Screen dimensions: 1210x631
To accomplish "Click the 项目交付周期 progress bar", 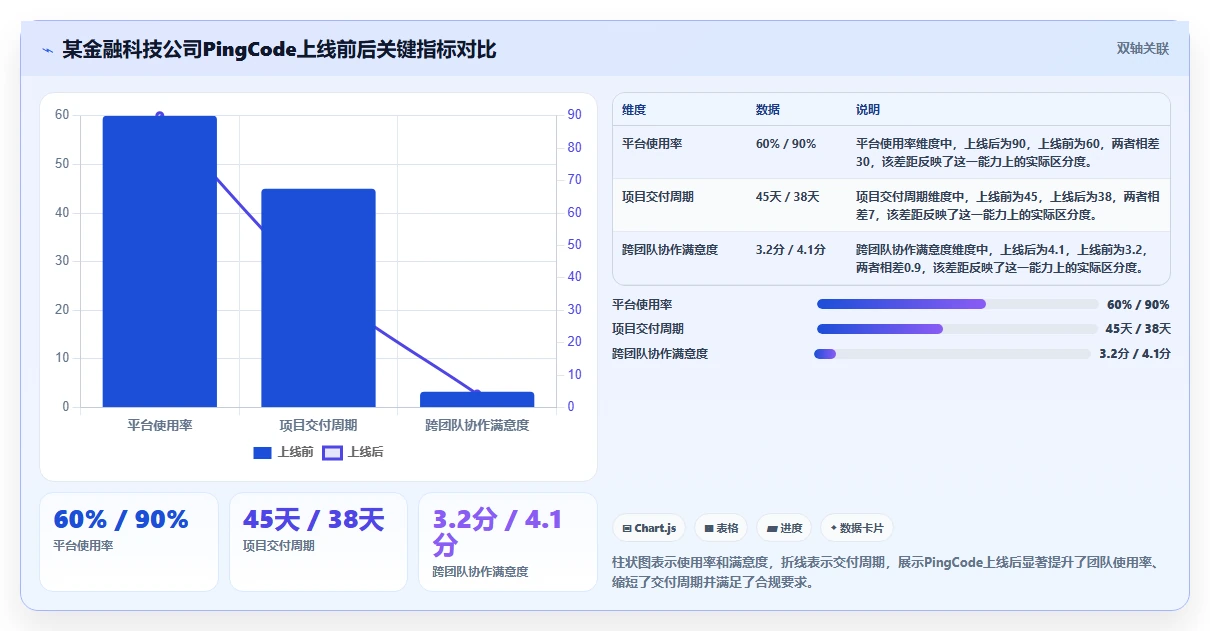I will (x=956, y=329).
